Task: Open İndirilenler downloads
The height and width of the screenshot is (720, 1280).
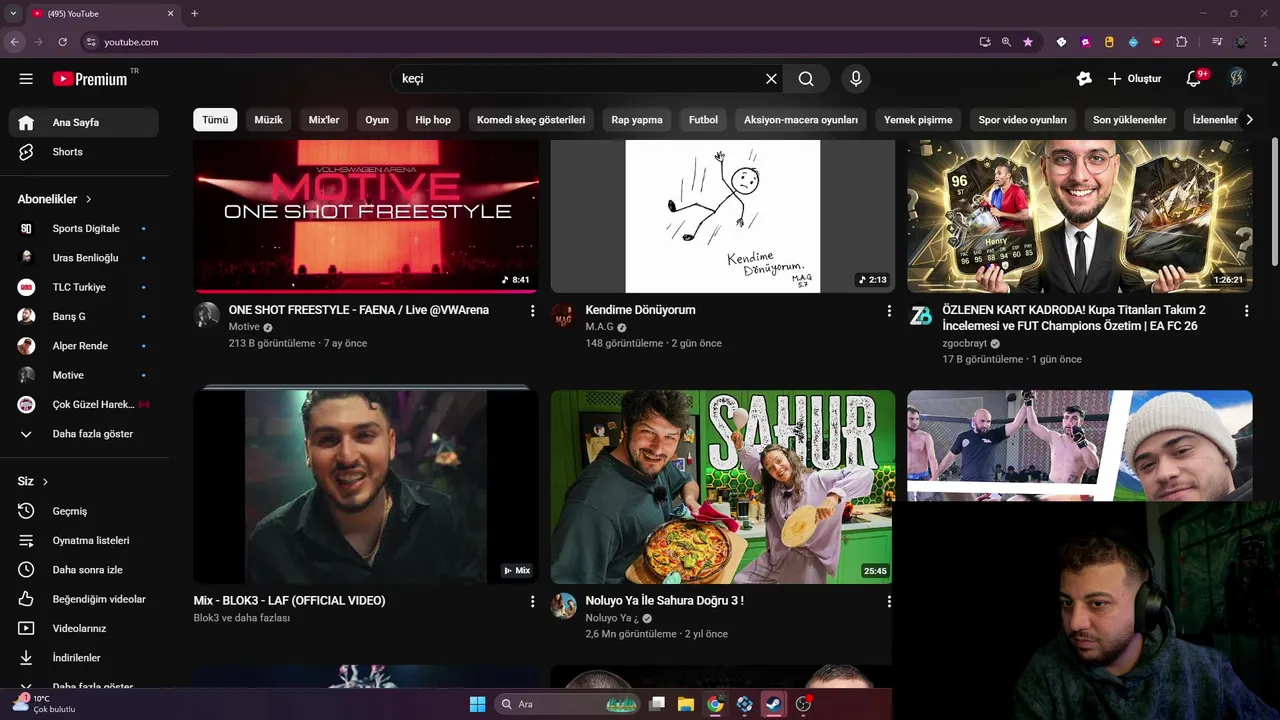Action: coord(84,658)
